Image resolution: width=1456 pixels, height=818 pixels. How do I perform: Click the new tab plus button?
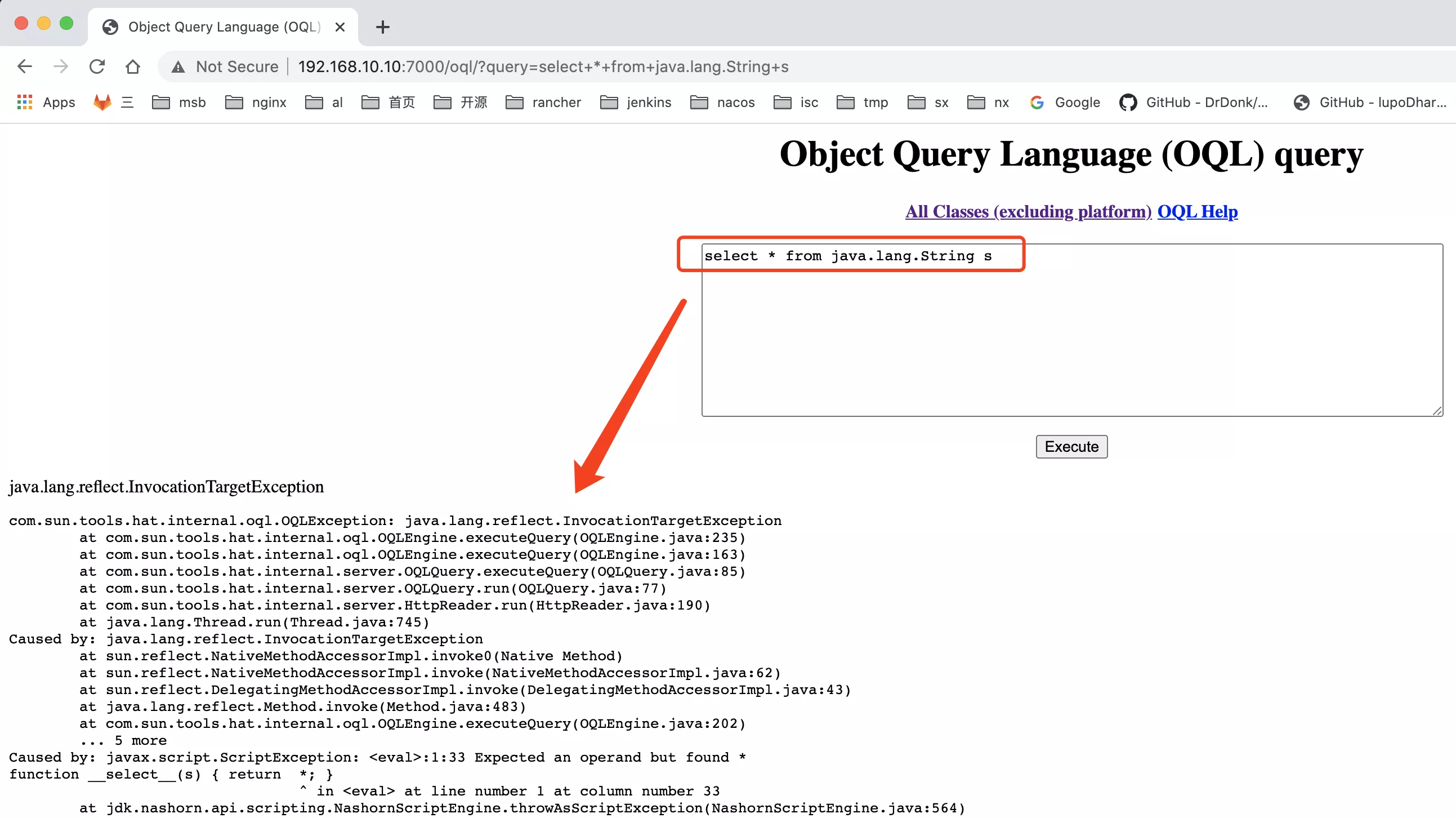[x=383, y=27]
